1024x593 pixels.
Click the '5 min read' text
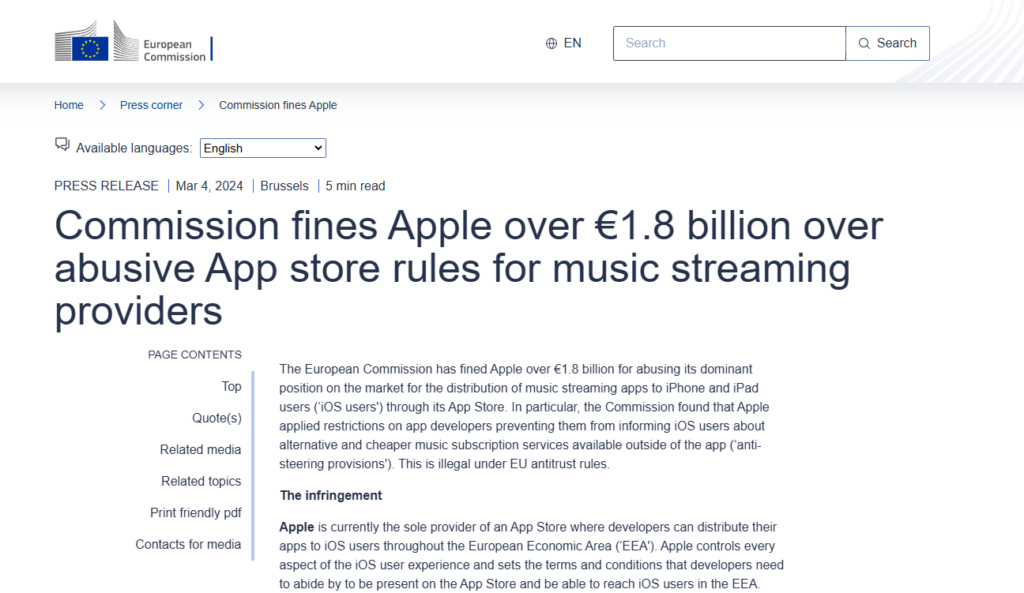(x=355, y=186)
